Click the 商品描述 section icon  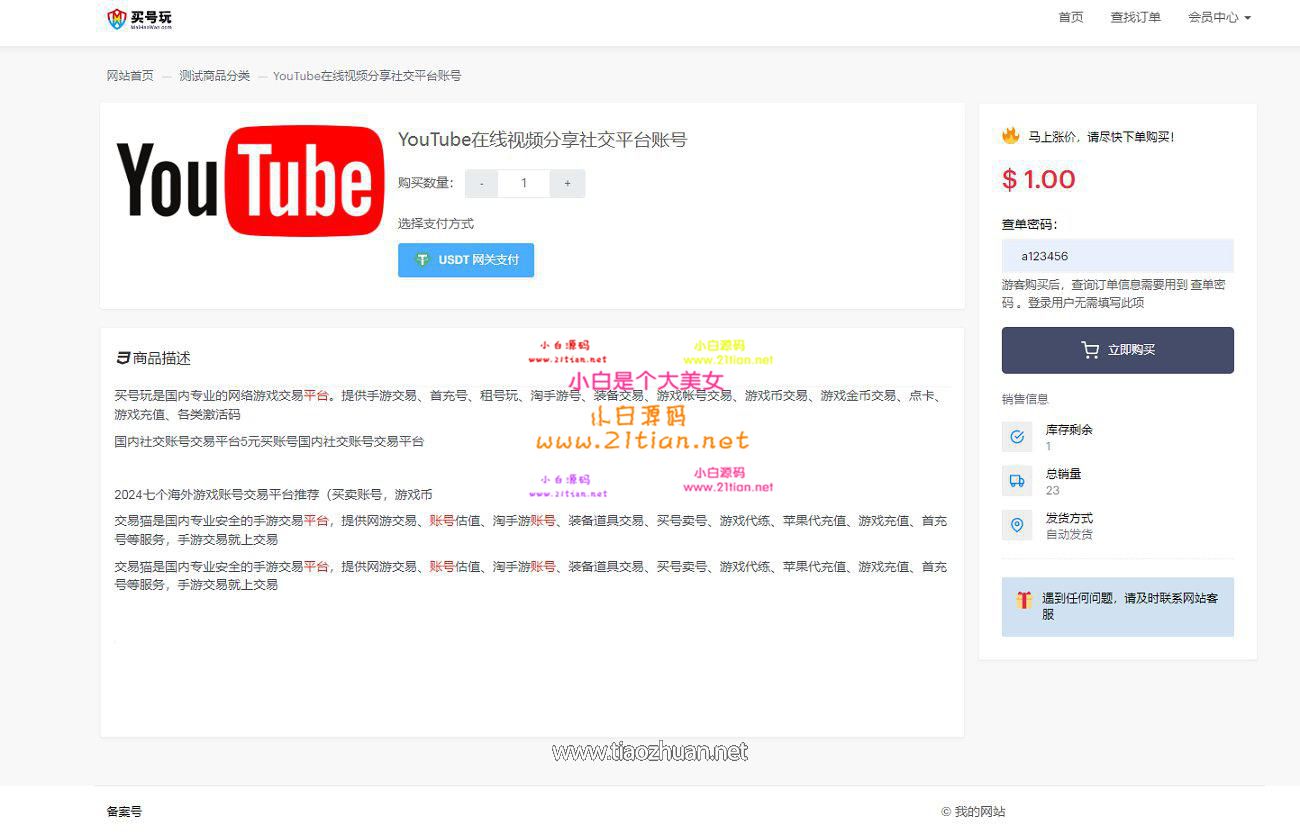[x=123, y=358]
